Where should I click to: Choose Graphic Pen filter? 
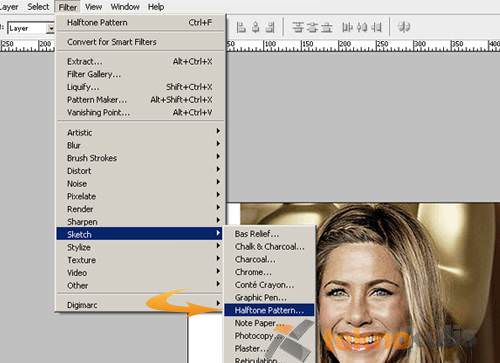[269, 297]
